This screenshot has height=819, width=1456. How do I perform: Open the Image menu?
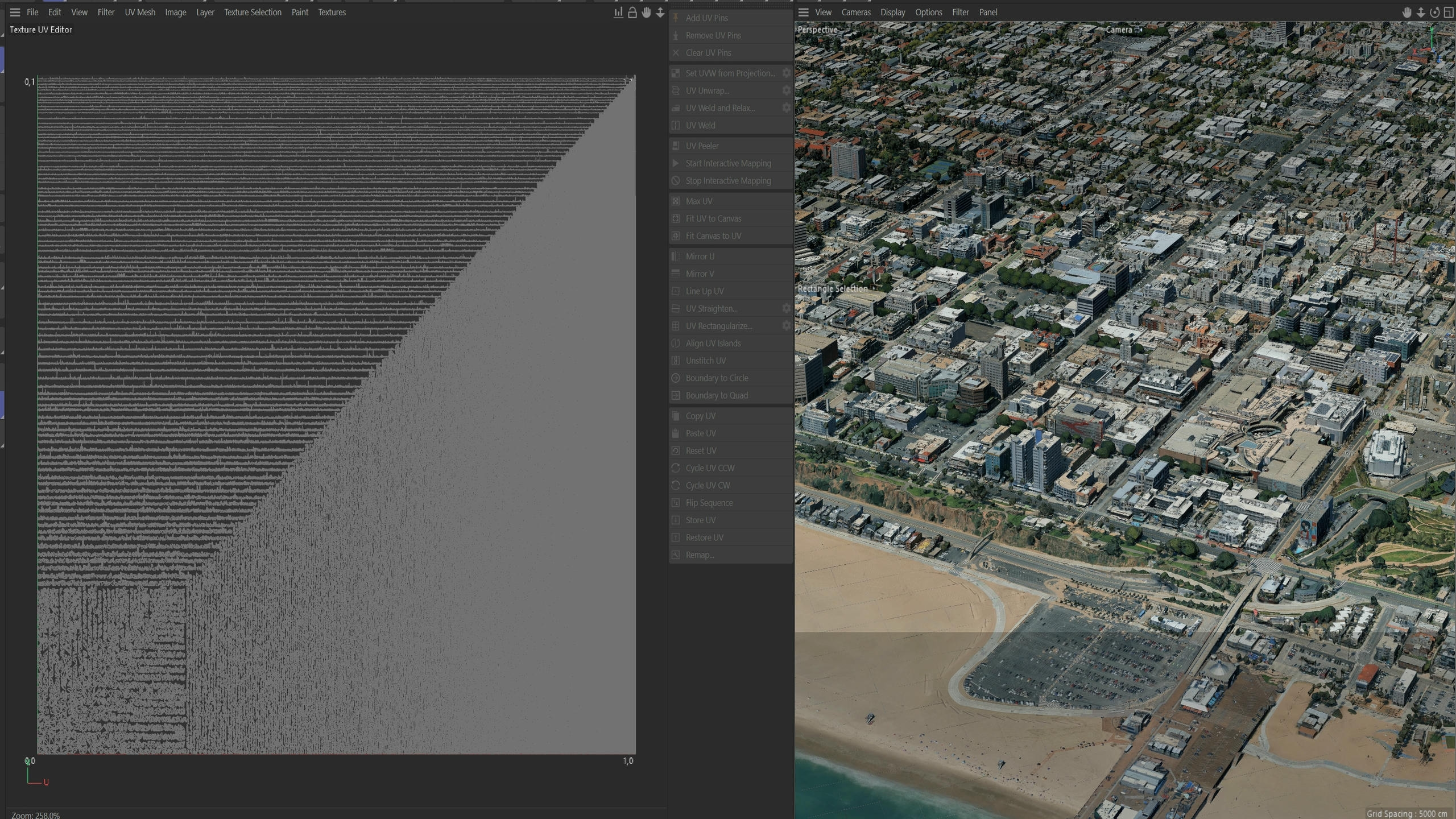176,12
